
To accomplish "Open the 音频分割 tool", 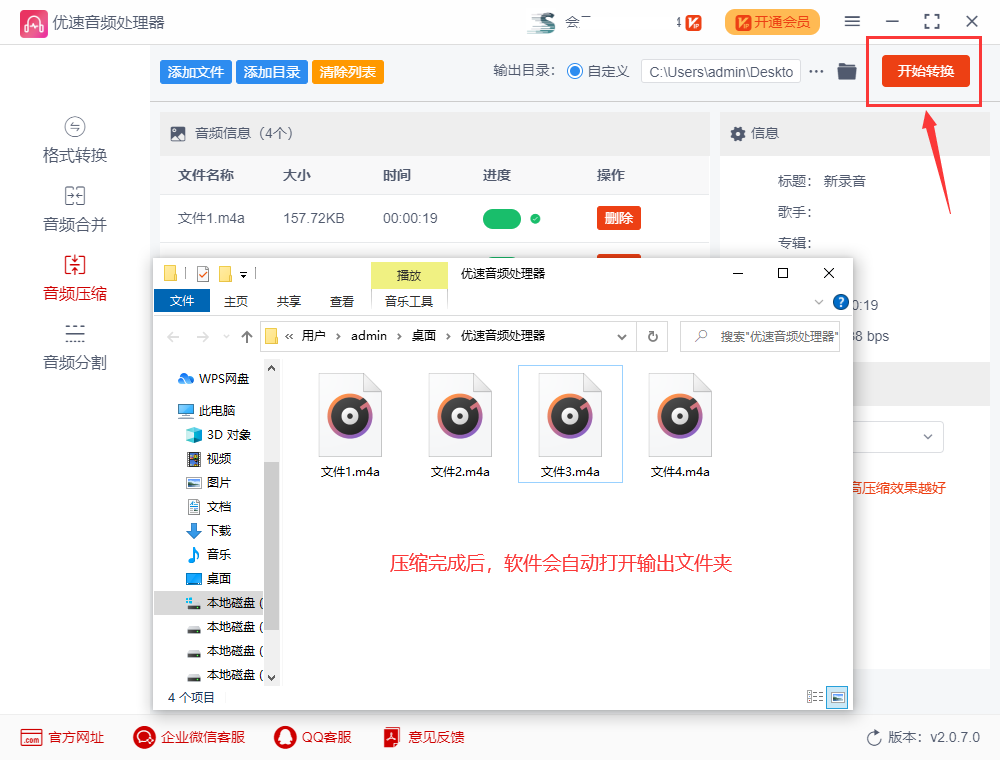I will click(74, 344).
